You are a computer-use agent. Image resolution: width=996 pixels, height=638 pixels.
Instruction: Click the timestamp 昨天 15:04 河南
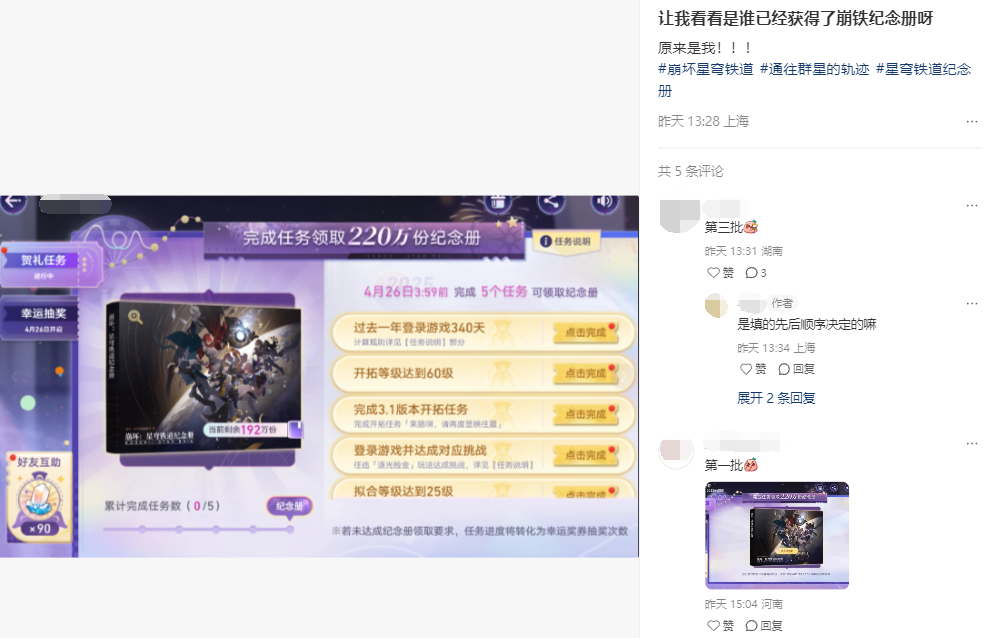click(743, 604)
